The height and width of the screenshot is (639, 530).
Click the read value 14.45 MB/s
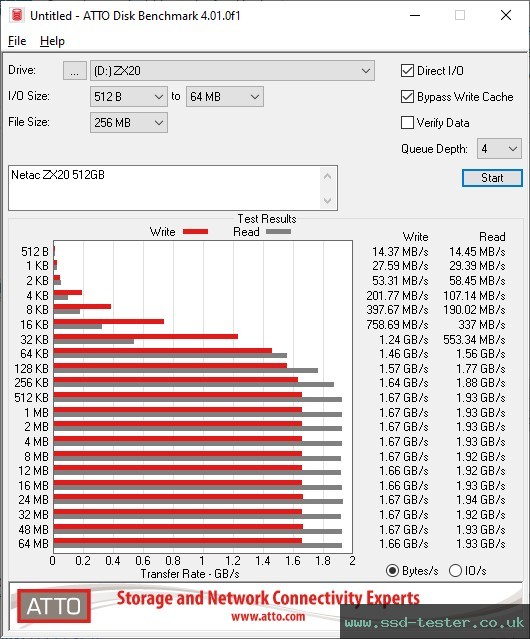477,252
